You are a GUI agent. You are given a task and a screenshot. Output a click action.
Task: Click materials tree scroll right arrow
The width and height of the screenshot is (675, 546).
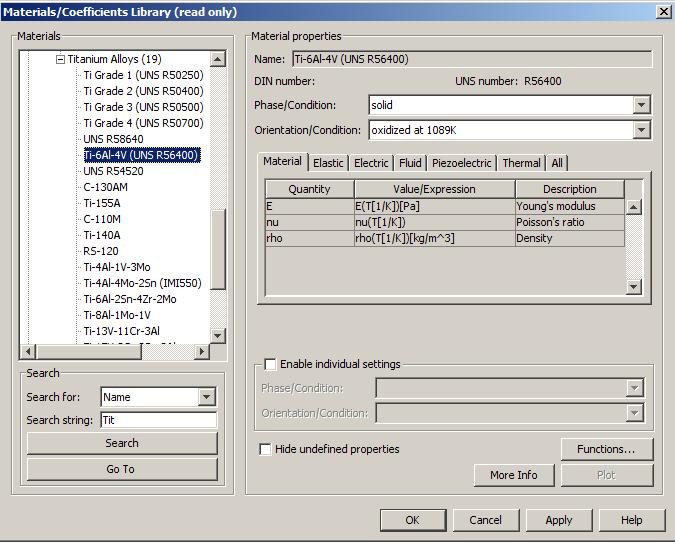(201, 351)
